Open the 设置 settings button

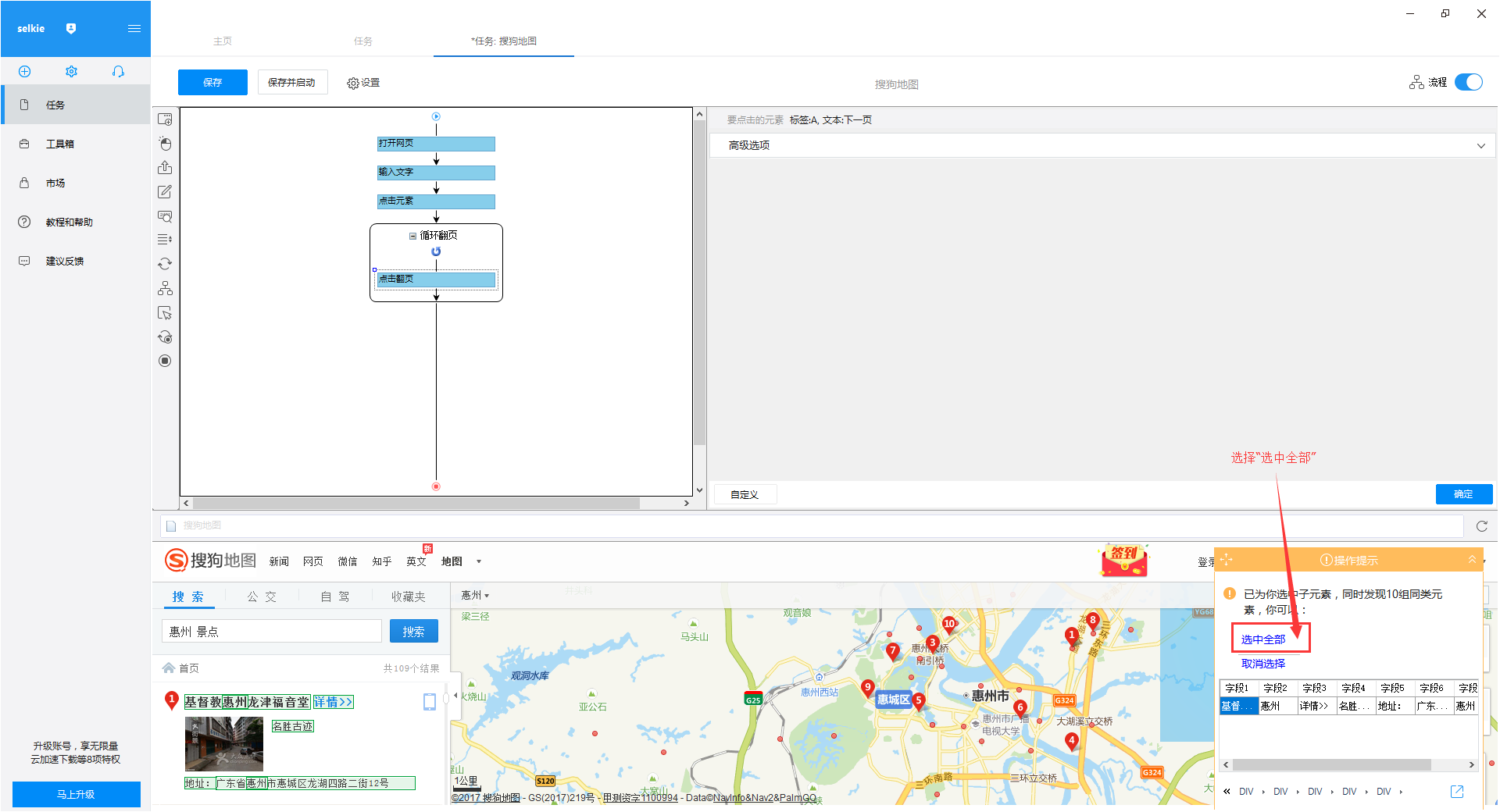pyautogui.click(x=363, y=83)
